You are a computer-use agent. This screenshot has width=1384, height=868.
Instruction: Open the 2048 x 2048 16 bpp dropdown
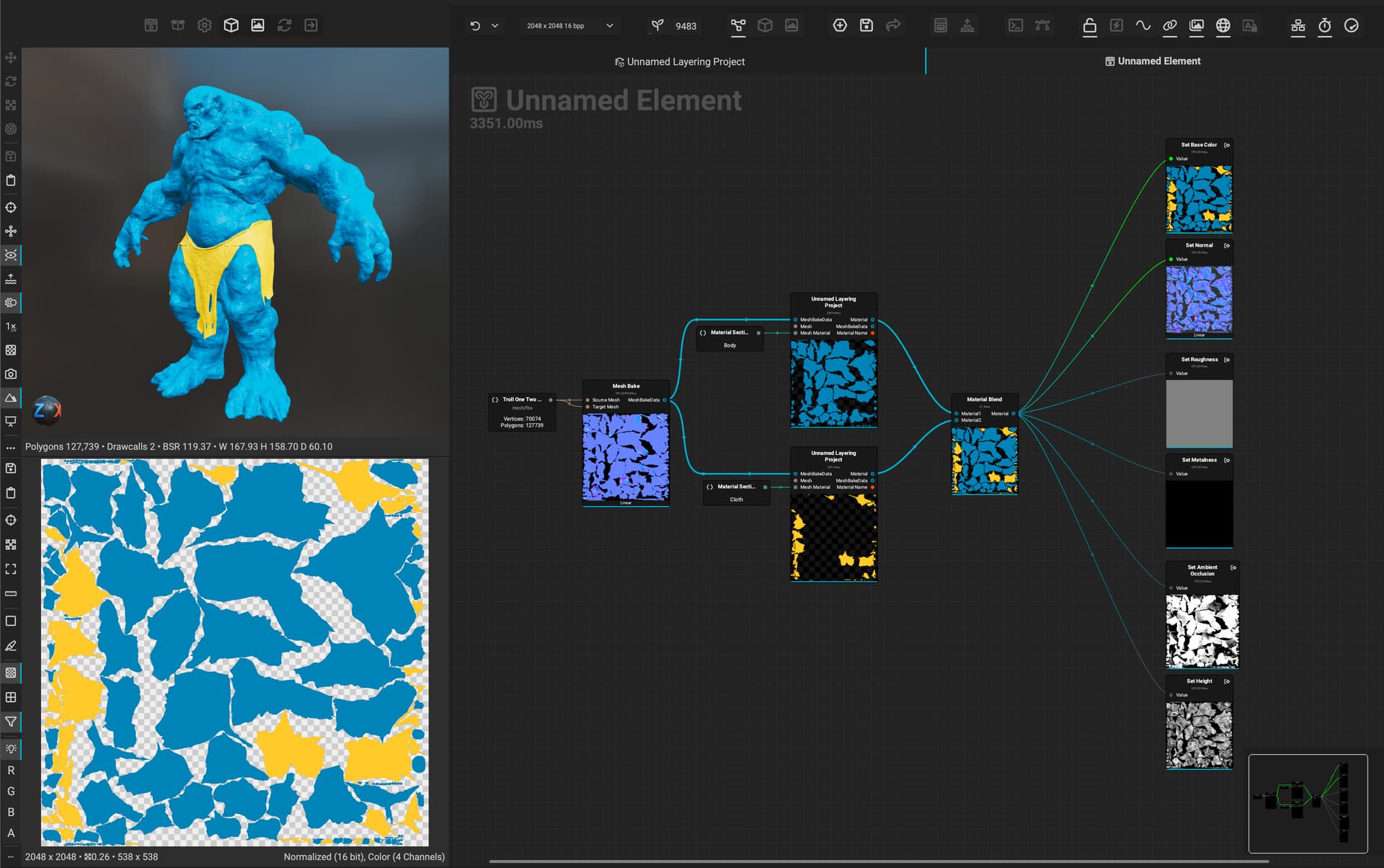point(569,26)
